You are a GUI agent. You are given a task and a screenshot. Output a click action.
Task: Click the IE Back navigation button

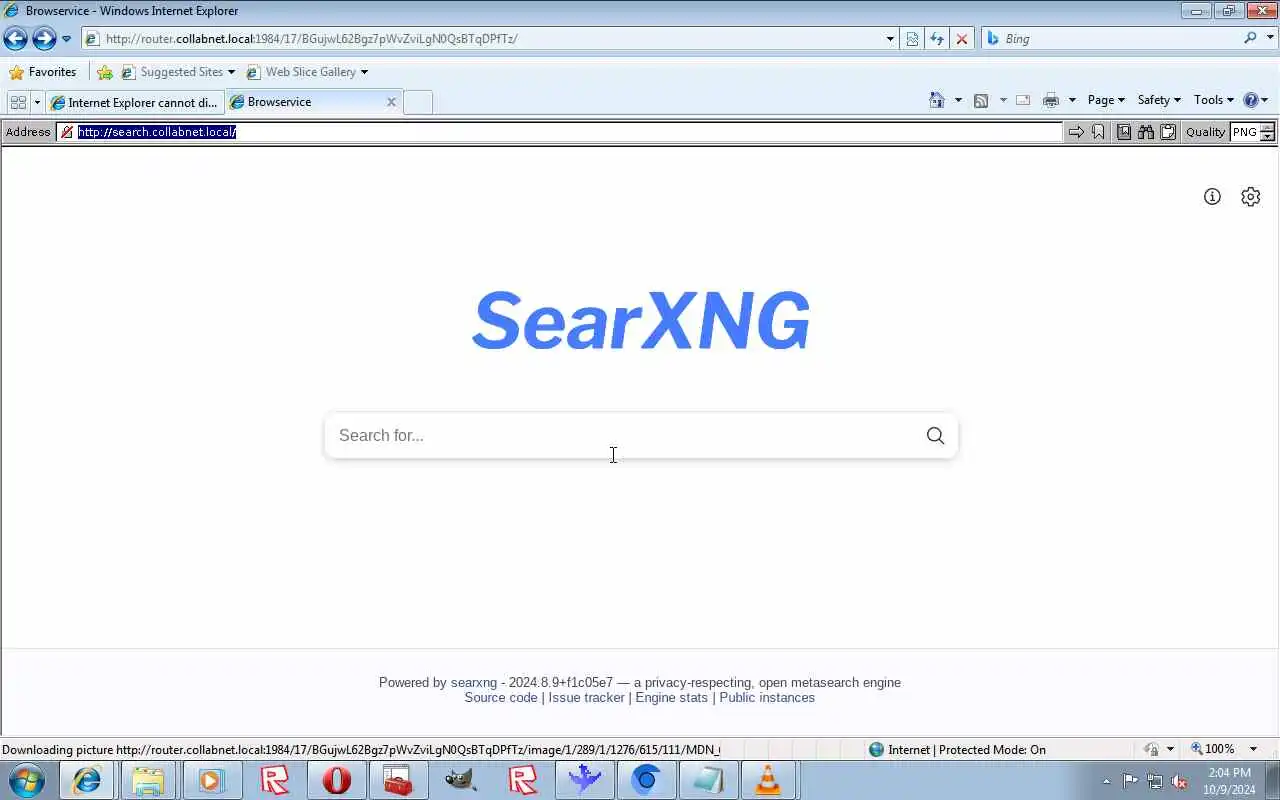tap(15, 39)
